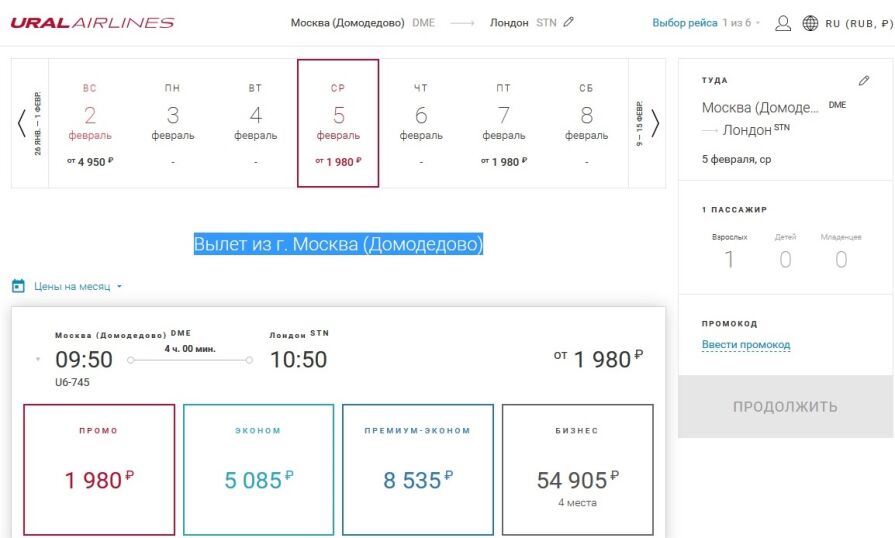Choose the Бизнес fare for 54 905 ₽
The width and height of the screenshot is (895, 538).
(x=578, y=470)
